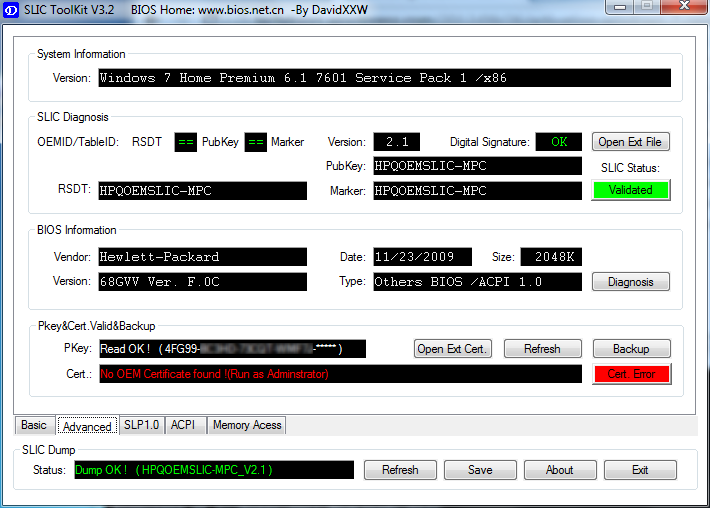Viewport: 710px width, 508px height.
Task: Click the BIOS Date field 11/23/2009
Action: (x=422, y=257)
